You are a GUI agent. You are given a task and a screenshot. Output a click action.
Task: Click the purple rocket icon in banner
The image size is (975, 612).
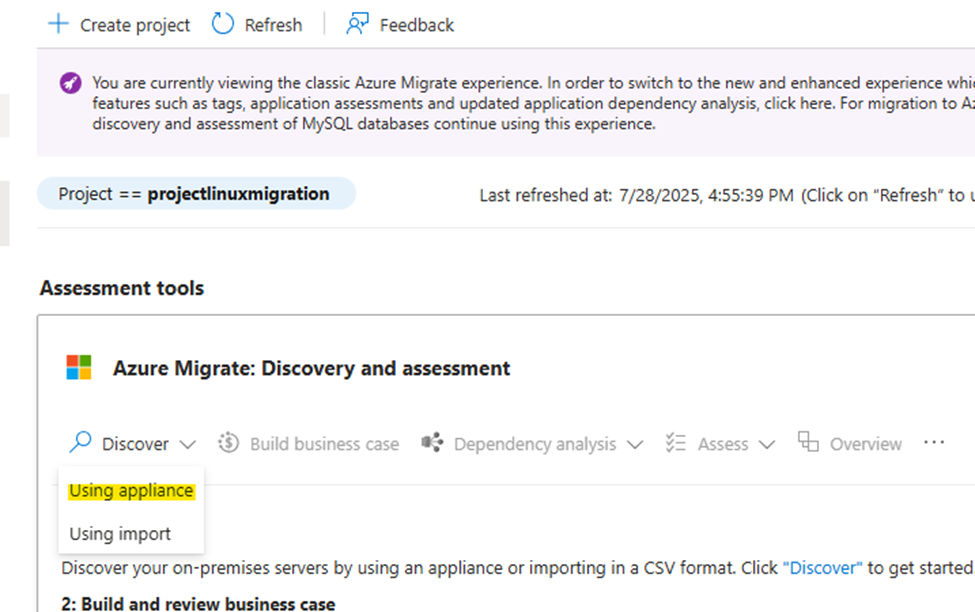(70, 82)
